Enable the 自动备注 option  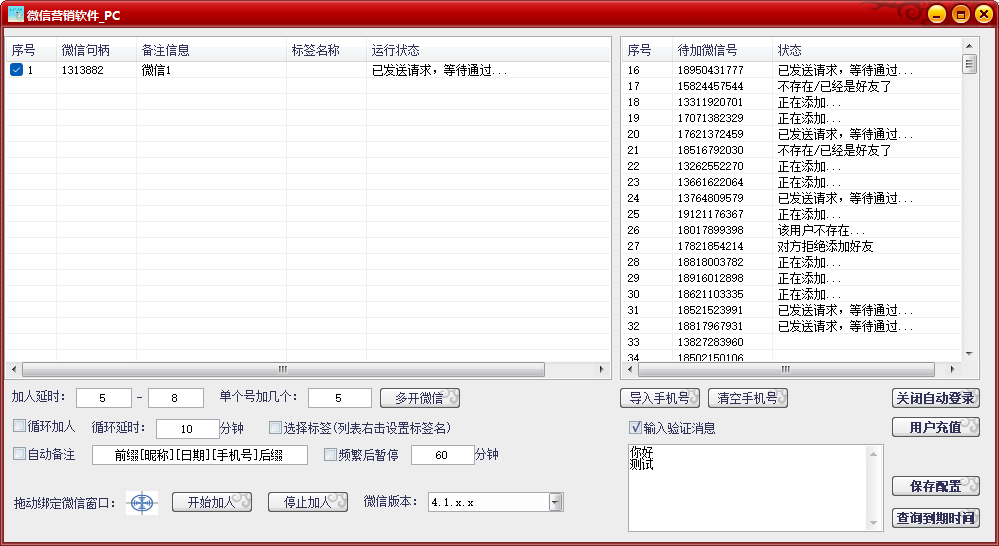[19, 454]
